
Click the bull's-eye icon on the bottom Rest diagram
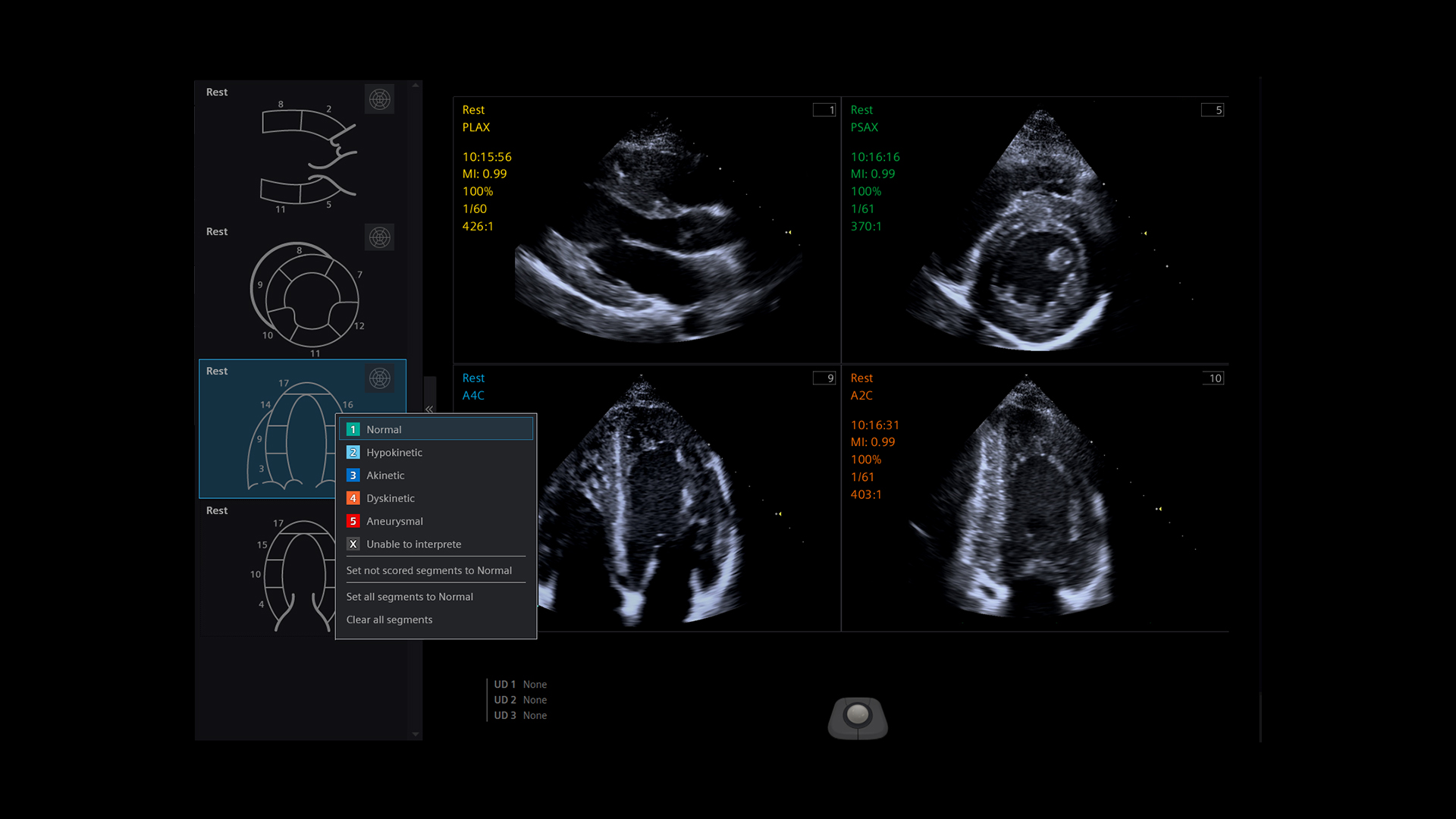click(379, 517)
